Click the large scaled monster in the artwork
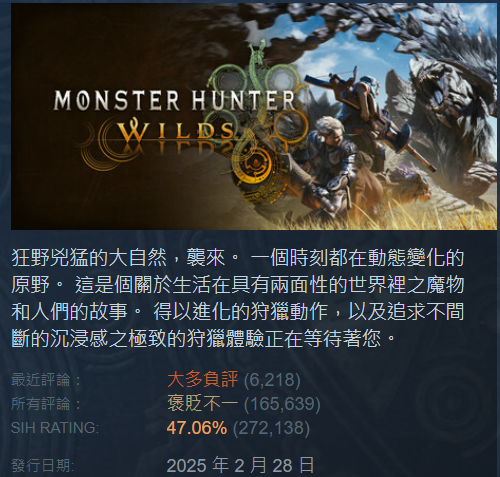Screen dimensions: 500x477 pyautogui.click(x=447, y=110)
